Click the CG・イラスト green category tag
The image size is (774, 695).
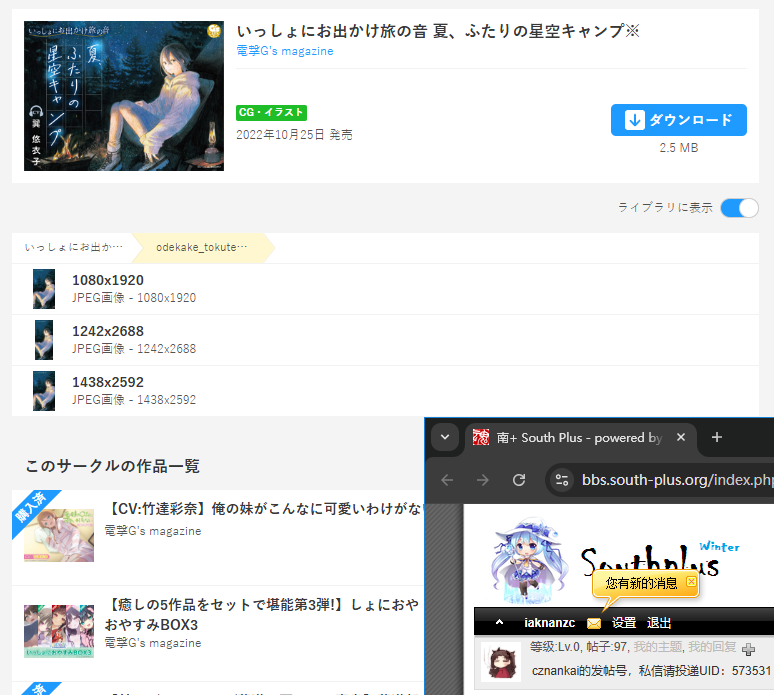pyautogui.click(x=271, y=113)
